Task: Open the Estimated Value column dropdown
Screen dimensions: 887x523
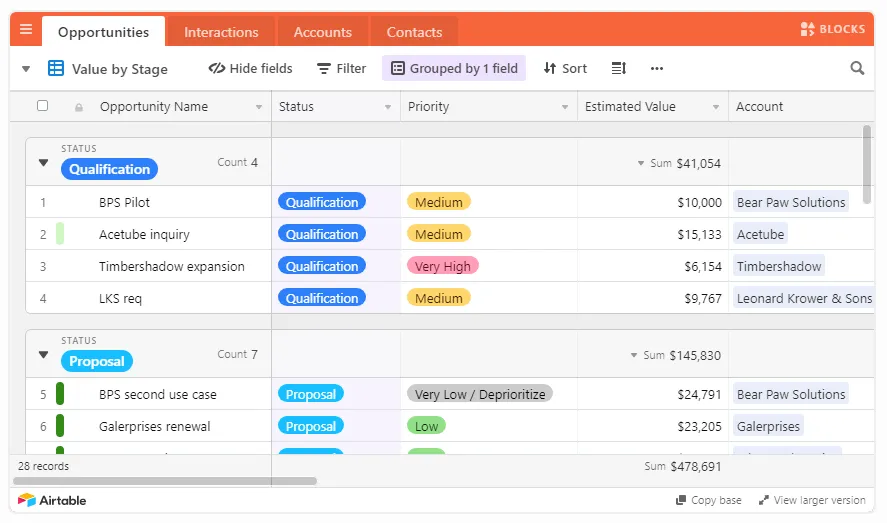Action: click(716, 107)
